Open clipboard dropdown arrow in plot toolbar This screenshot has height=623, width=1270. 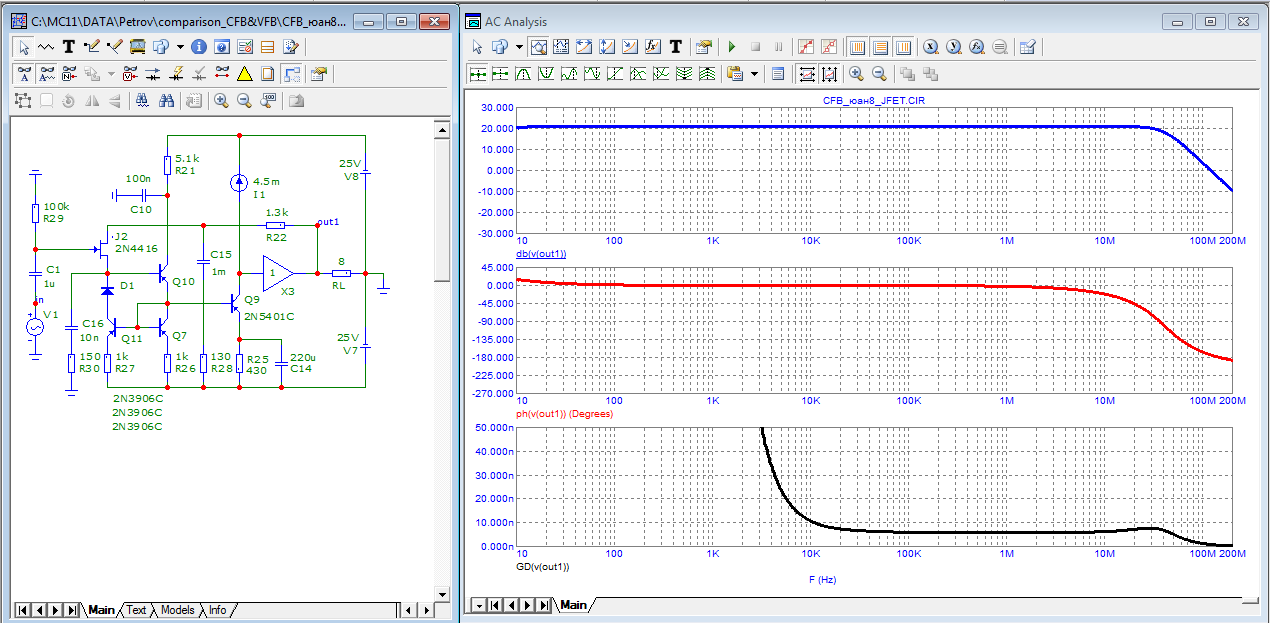753,73
